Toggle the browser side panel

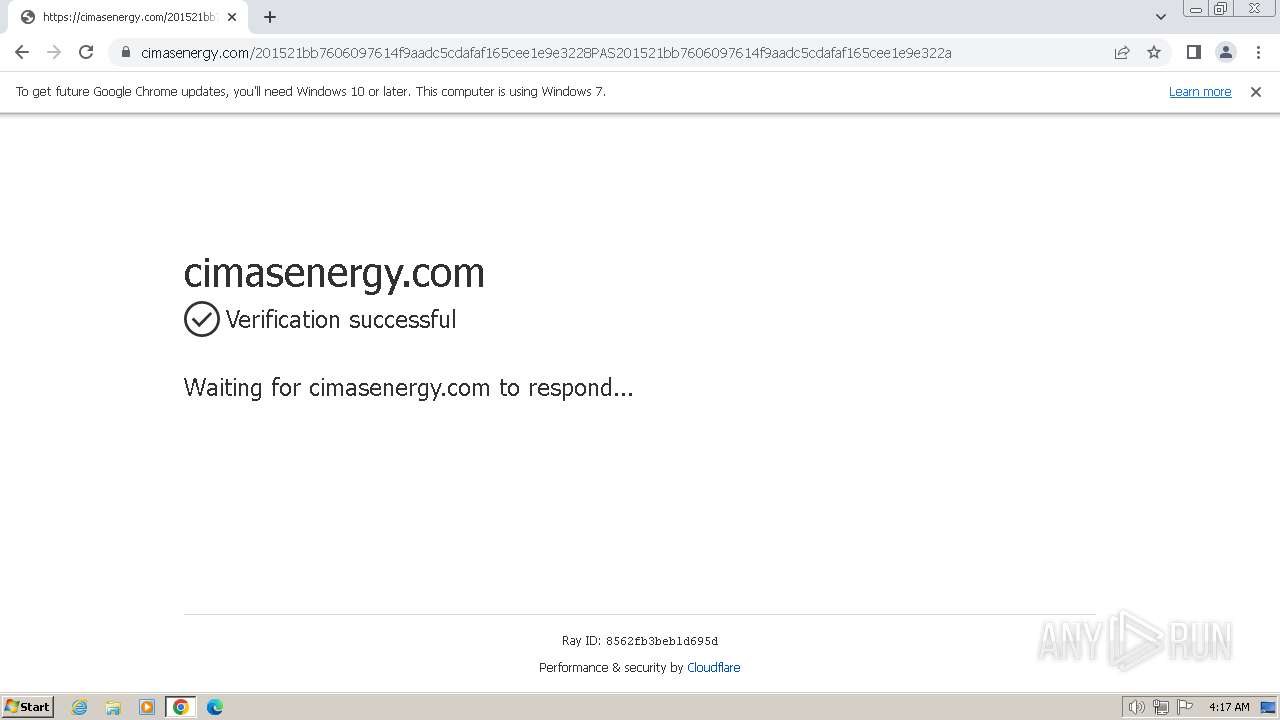point(1193,52)
